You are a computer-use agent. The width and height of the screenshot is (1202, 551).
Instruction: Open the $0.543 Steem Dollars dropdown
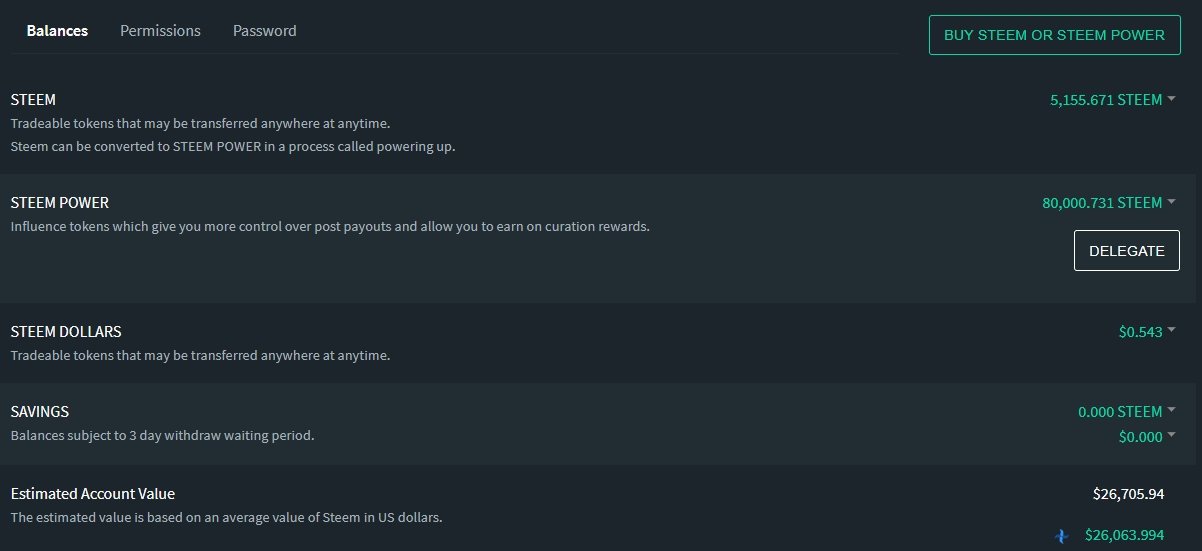coord(1147,332)
